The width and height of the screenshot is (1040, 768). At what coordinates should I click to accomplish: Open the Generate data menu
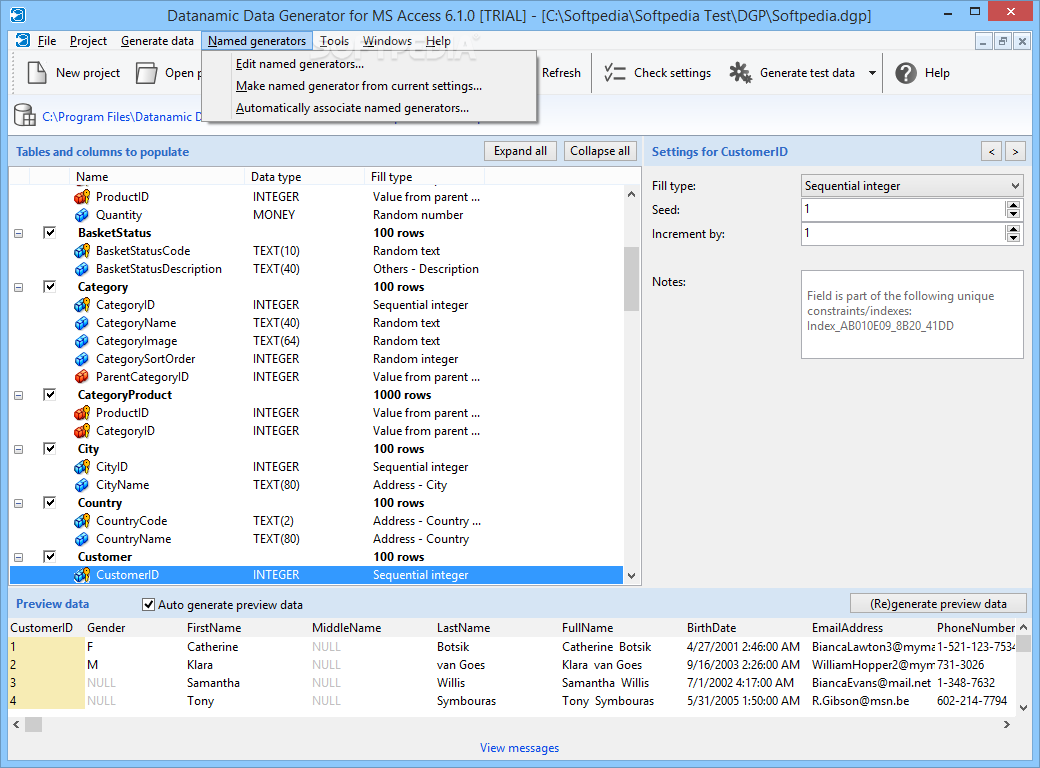pos(157,41)
